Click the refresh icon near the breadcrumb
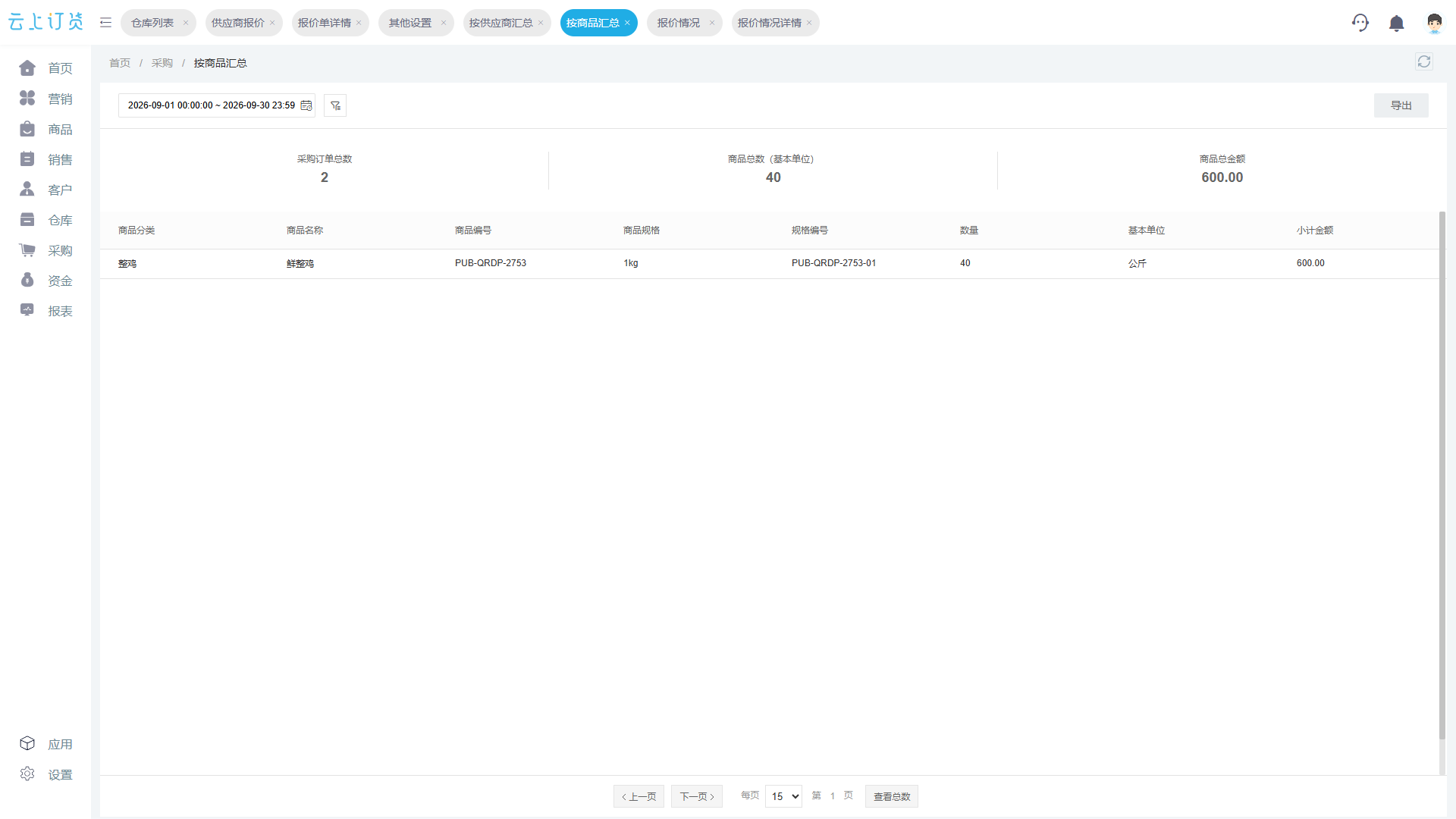The height and width of the screenshot is (819, 1456). pyautogui.click(x=1424, y=62)
